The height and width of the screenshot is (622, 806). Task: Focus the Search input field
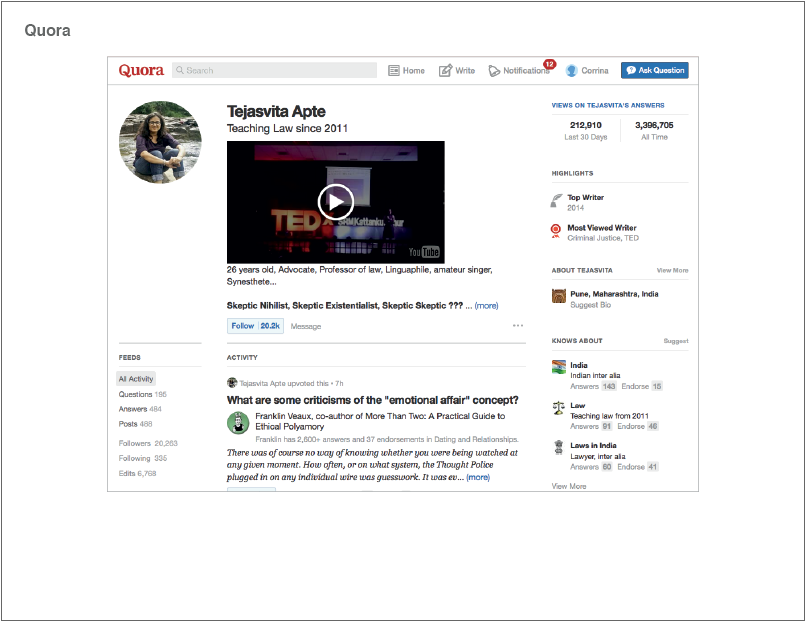point(274,70)
